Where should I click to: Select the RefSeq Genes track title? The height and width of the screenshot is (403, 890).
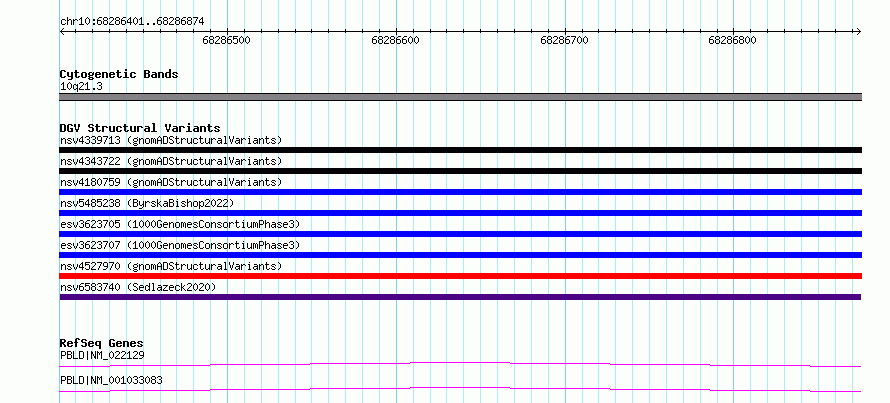point(101,343)
